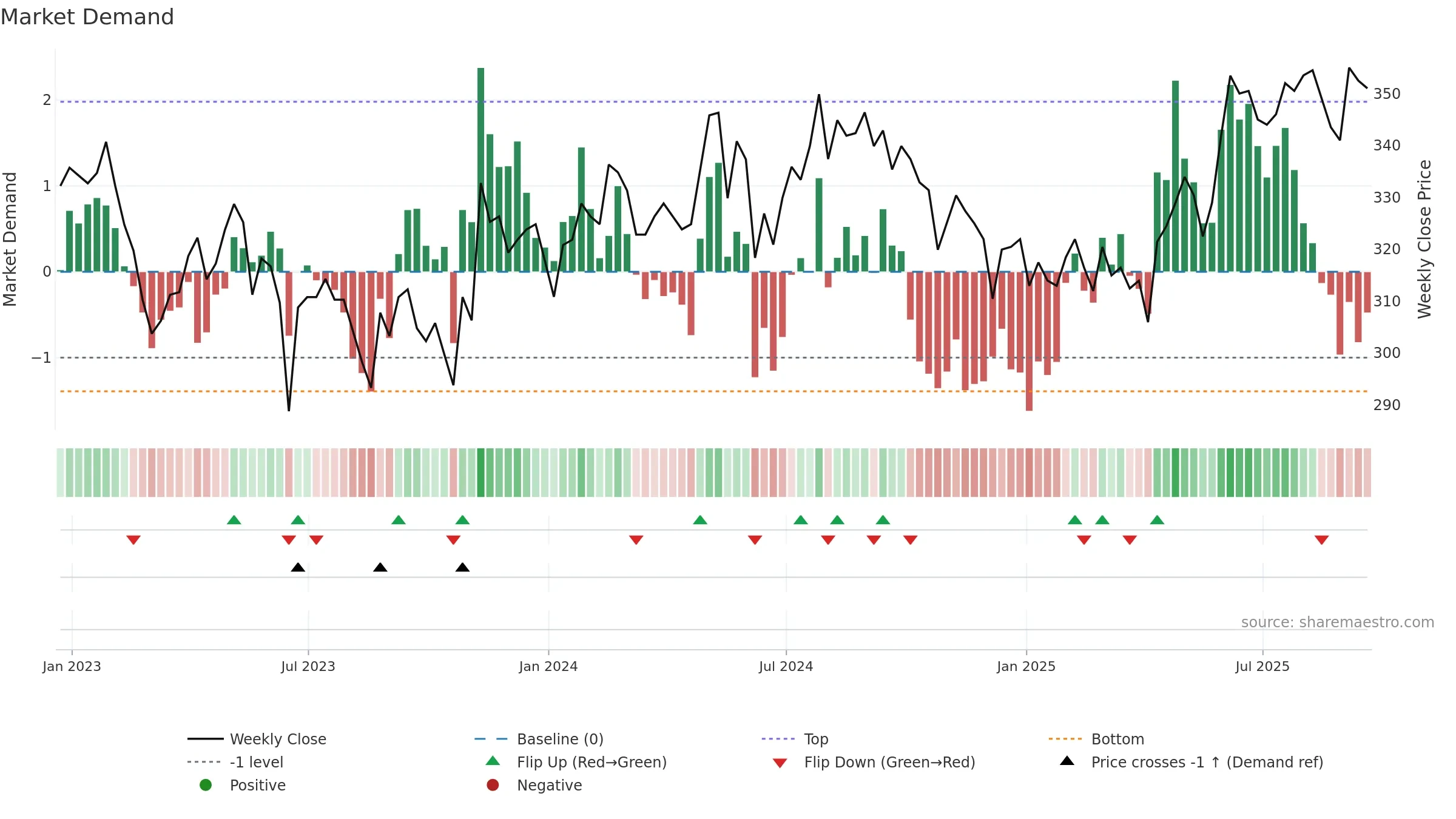Click "Price crosses -1 ↑ (Demand ref)" label
Screen dimensions: 1456x819
coord(1207,762)
